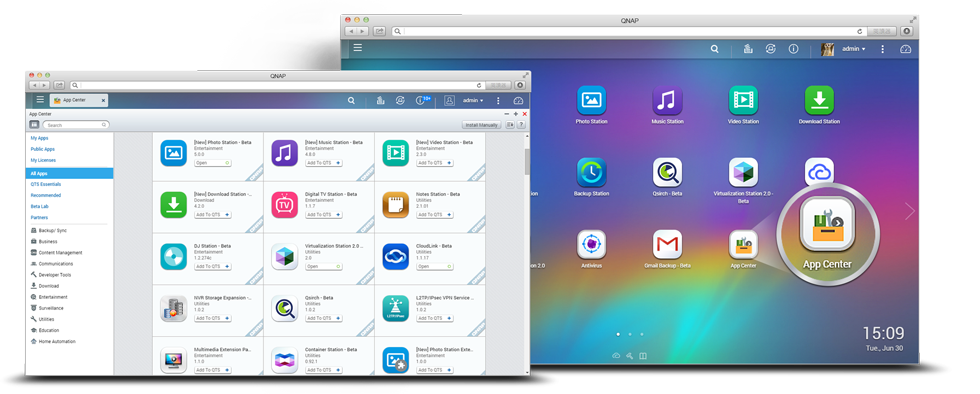Click search magnifier in App Center window header
The width and height of the screenshot is (980, 394).
pyautogui.click(x=351, y=100)
